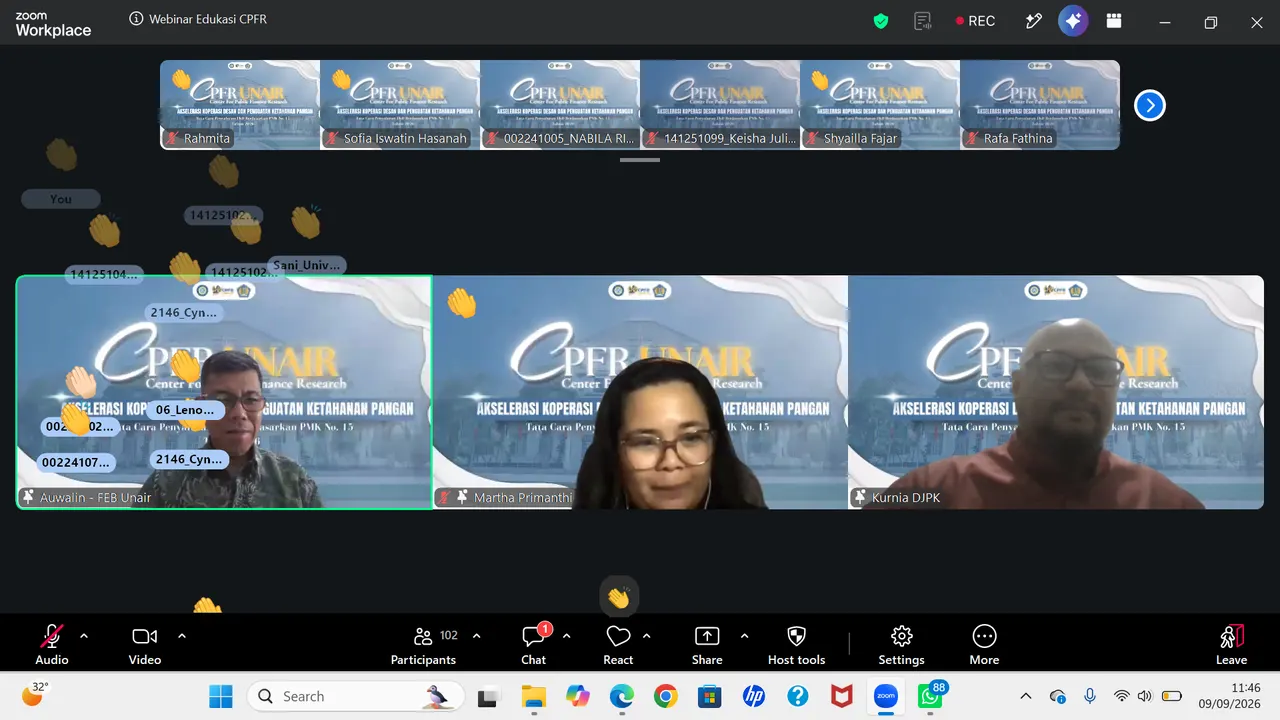Click the taskbar Search box

pyautogui.click(x=355, y=696)
